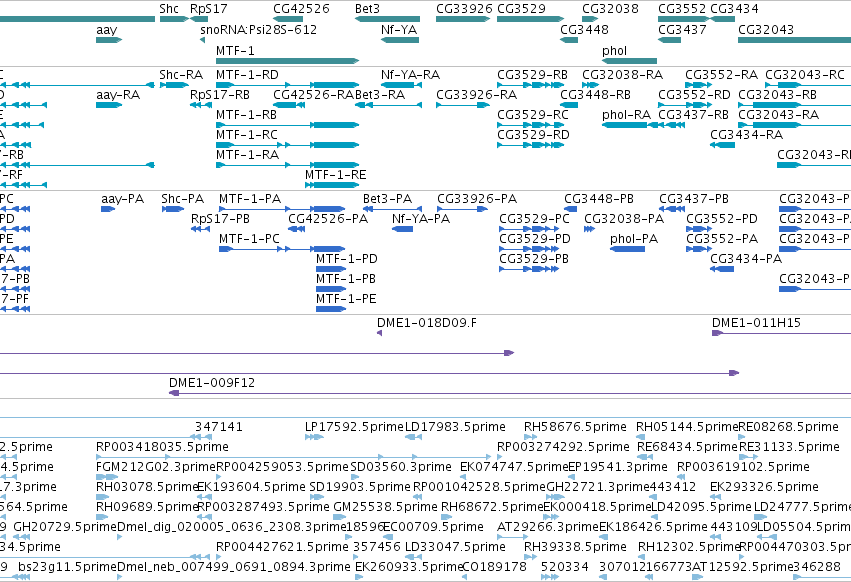Select the CG3529-PD protein label
Screen dimensions: 851x582
point(535,238)
